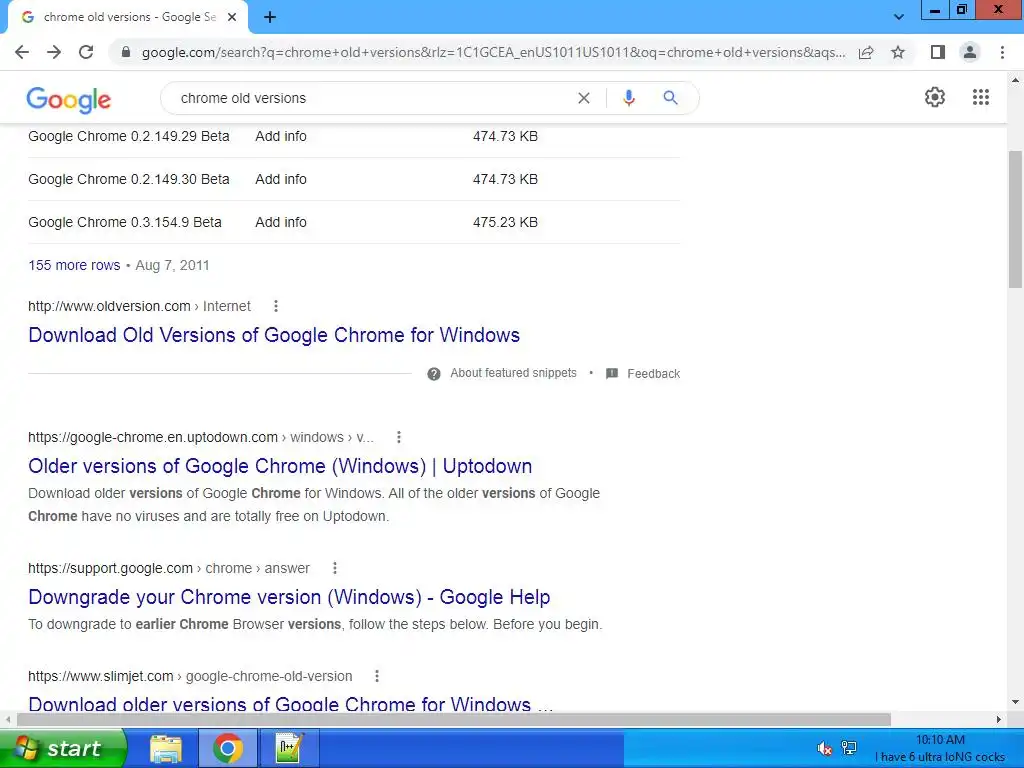
Task: Open options for slimjet.com result
Action: pyautogui.click(x=376, y=676)
